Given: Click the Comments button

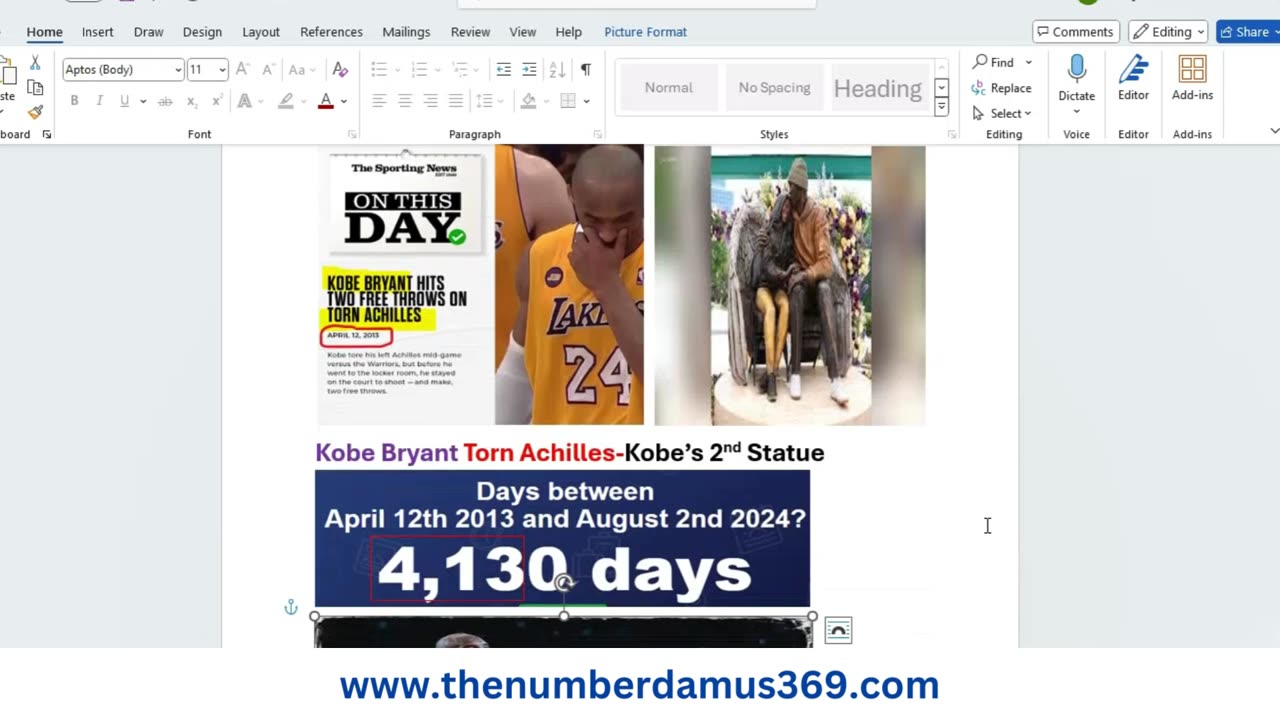Looking at the screenshot, I should [1075, 32].
